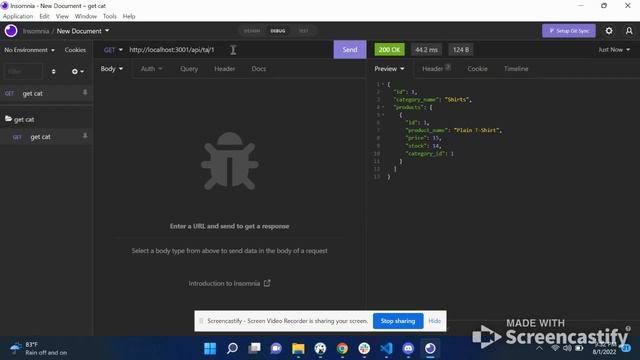Open Slack from taskbar
The height and width of the screenshot is (360, 640).
[364, 348]
